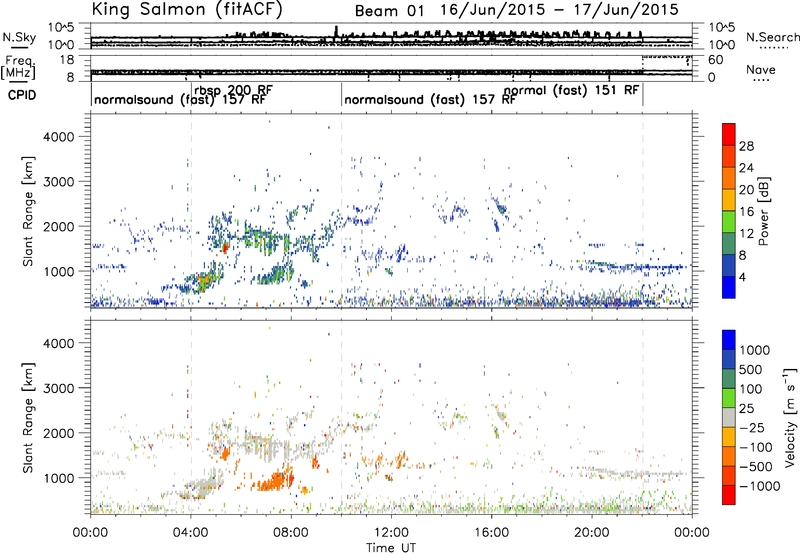Click the 'N.Search' legend label
800x554 pixels.
(x=772, y=37)
